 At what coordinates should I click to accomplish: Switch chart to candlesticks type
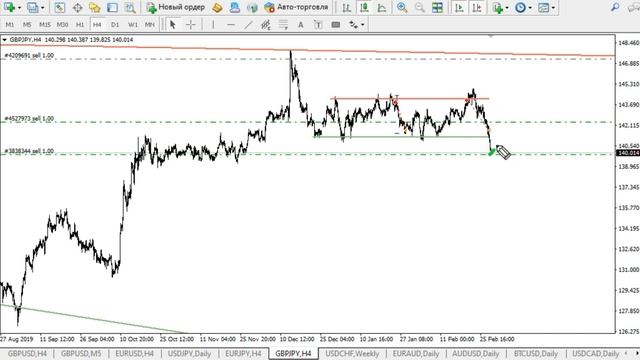point(364,7)
